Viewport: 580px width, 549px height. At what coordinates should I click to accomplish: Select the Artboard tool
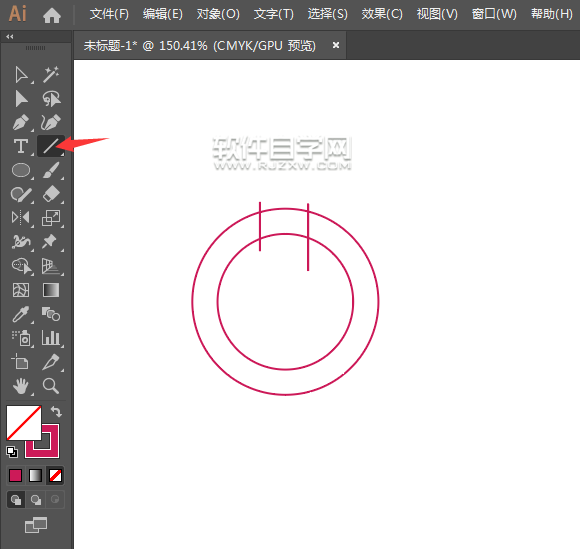pyautogui.click(x=20, y=361)
